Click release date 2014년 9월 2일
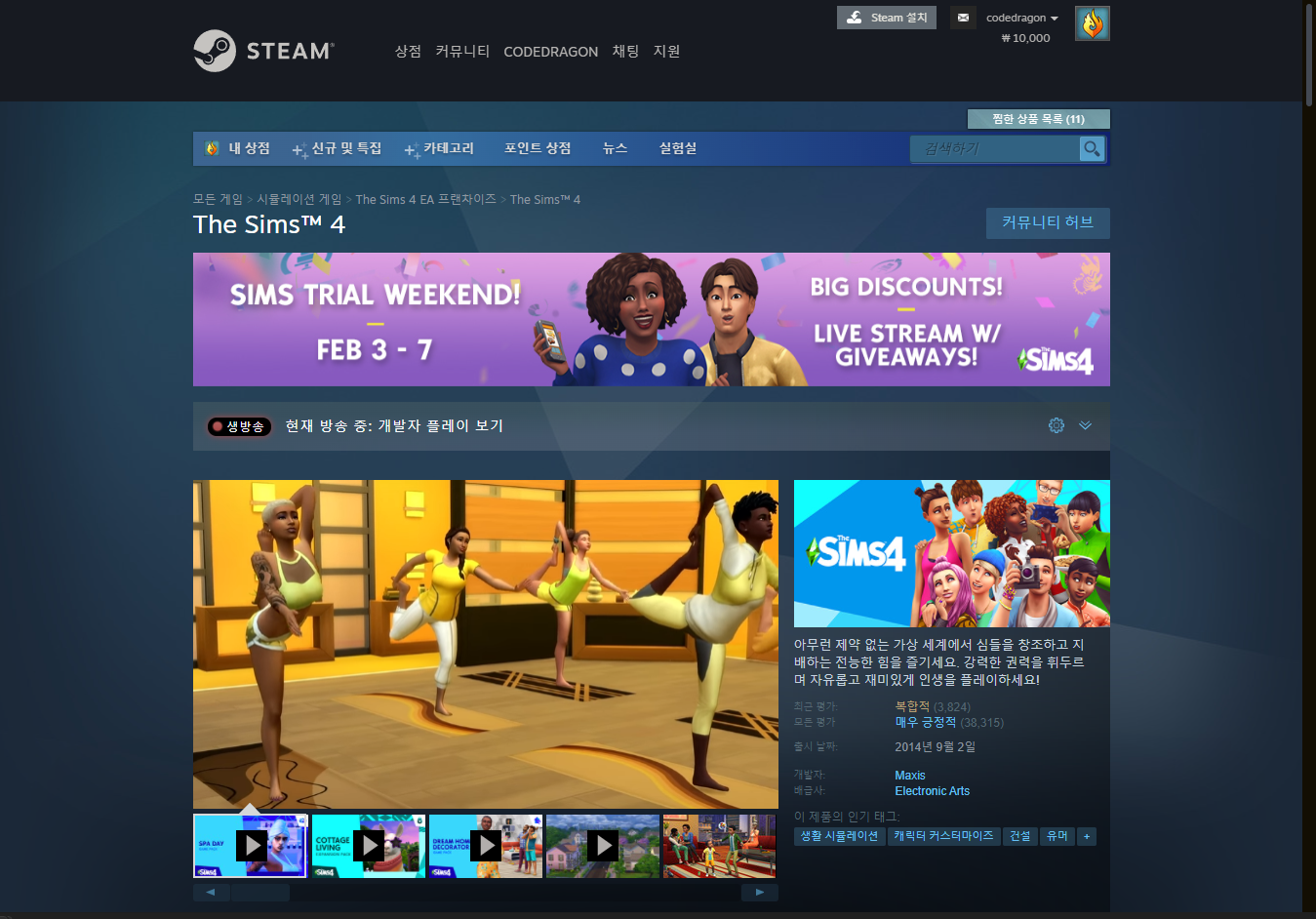This screenshot has width=1316, height=919. pyautogui.click(x=935, y=746)
